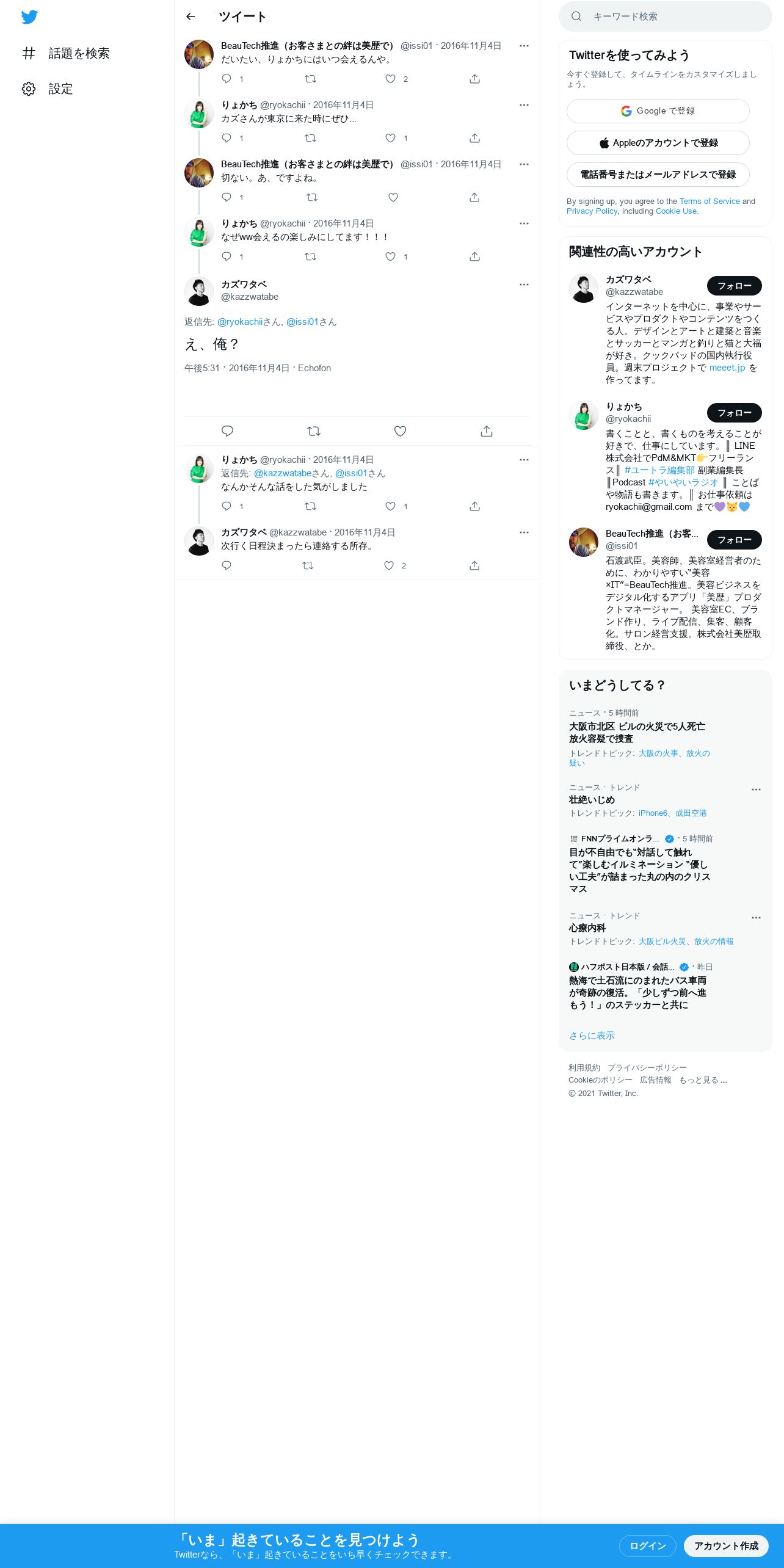This screenshot has width=784, height=1568.
Task: Open 話題を検索 in the sidebar
Action: (x=66, y=53)
